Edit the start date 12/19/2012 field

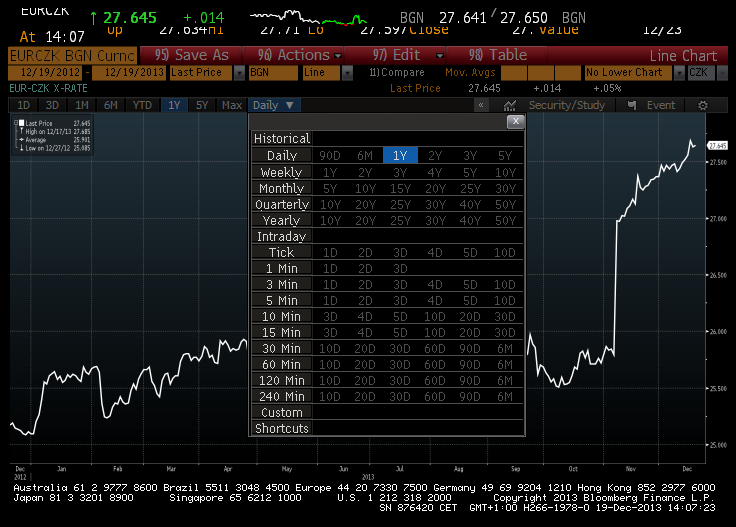click(x=45, y=73)
